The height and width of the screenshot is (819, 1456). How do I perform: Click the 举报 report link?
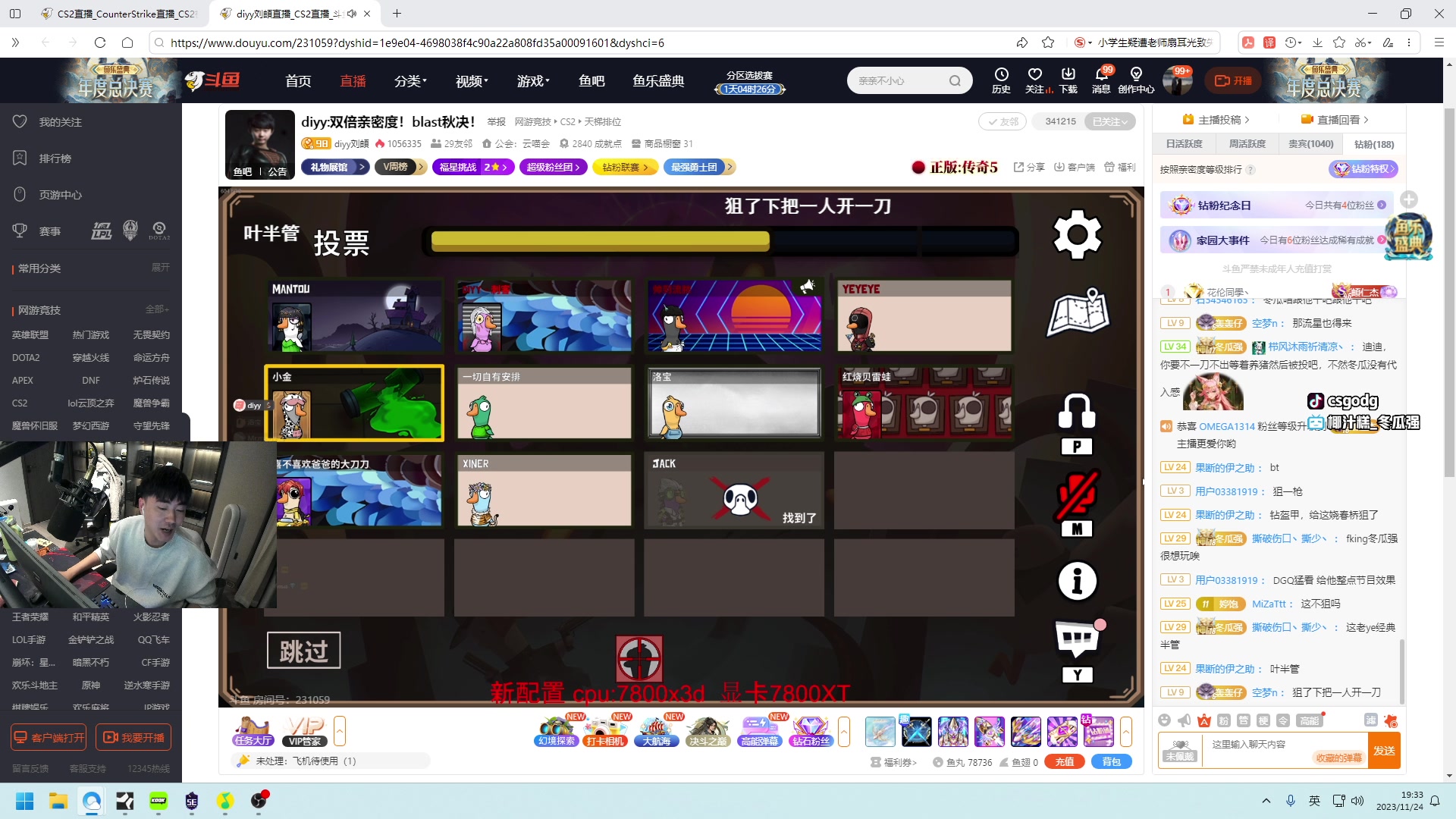pos(497,121)
